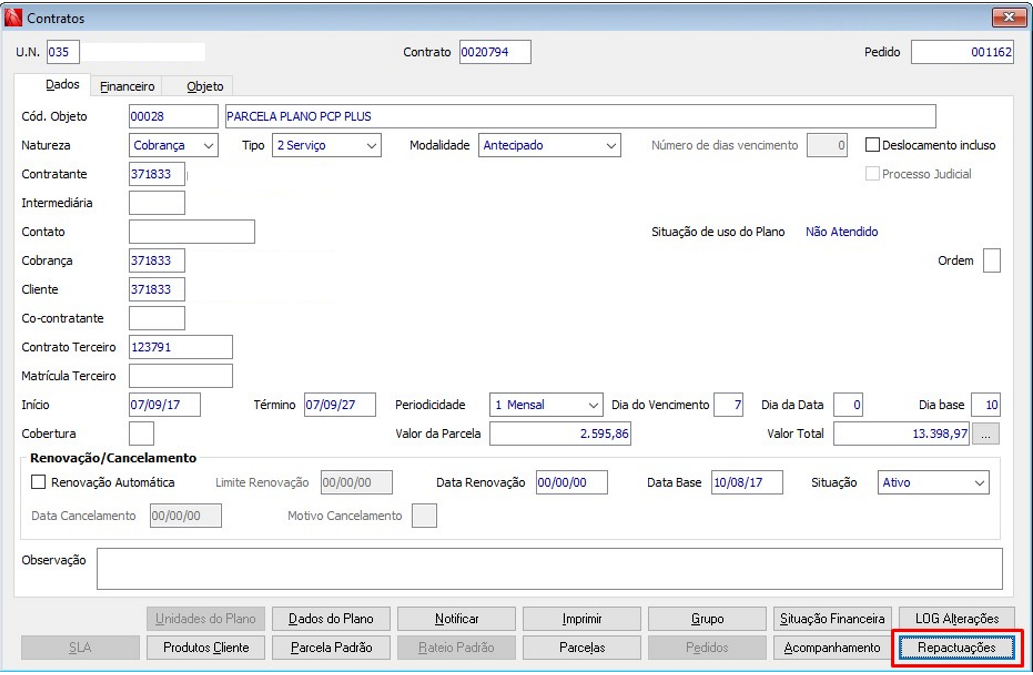Open the Repactuações button
Viewport: 1033px width, 675px height.
(957, 647)
